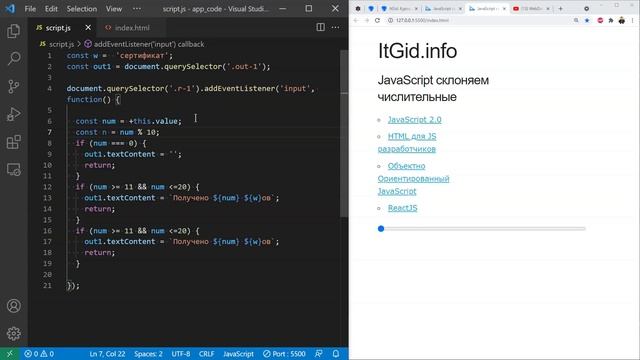
Task: Open the Explorer view in activity bar
Action: (13, 31)
